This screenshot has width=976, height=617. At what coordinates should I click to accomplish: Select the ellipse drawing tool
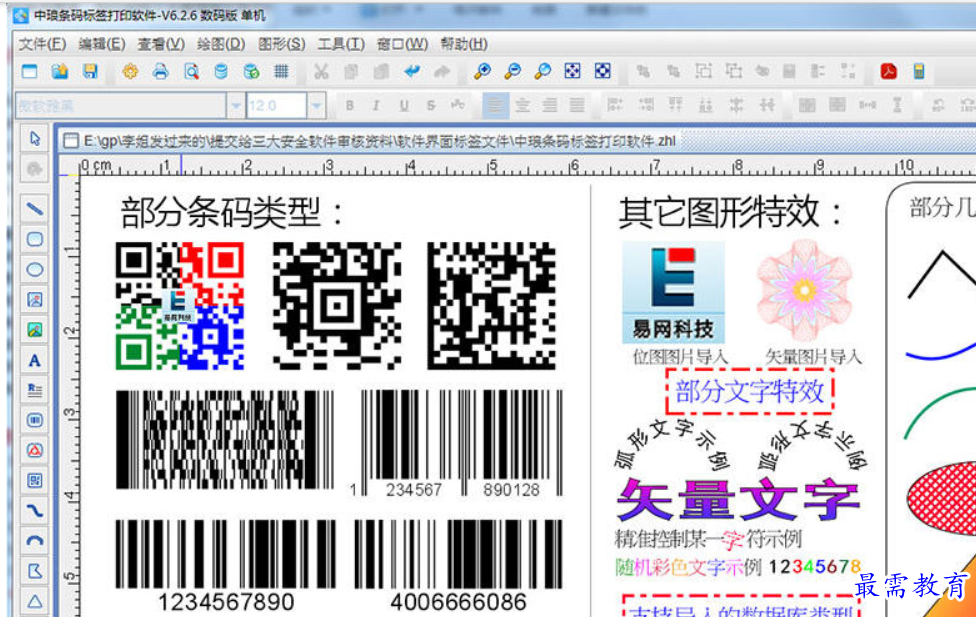(x=35, y=270)
